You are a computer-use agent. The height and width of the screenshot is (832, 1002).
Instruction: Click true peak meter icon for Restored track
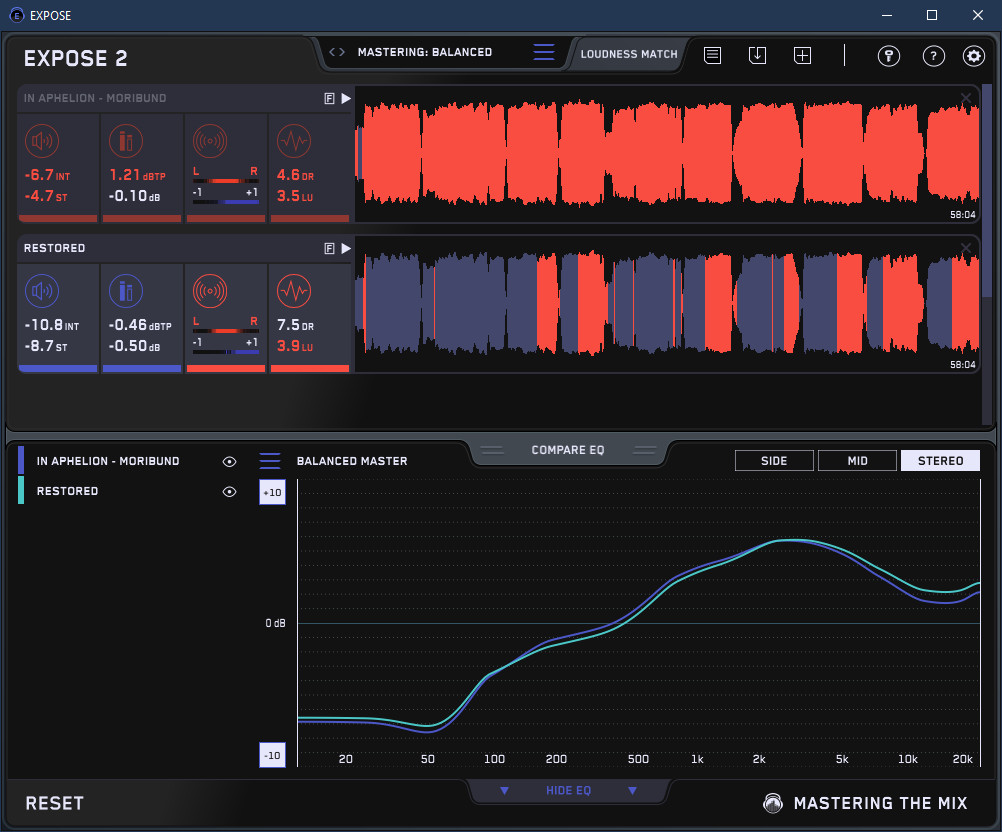click(126, 291)
